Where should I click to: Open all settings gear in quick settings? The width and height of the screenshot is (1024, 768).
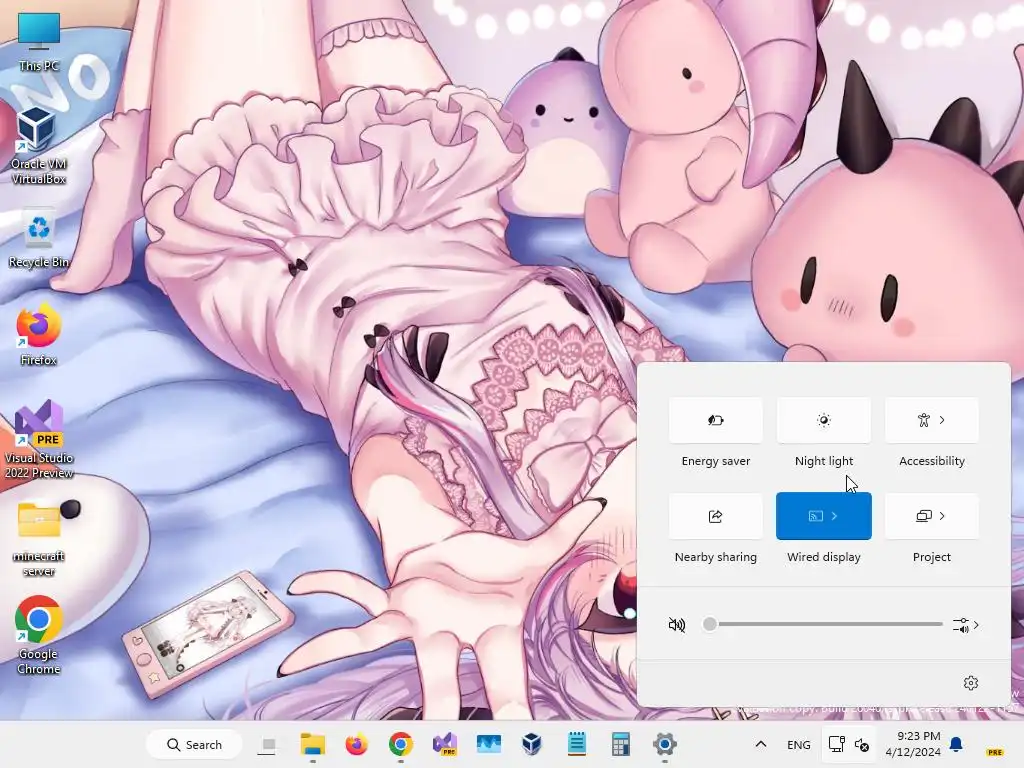pos(970,683)
